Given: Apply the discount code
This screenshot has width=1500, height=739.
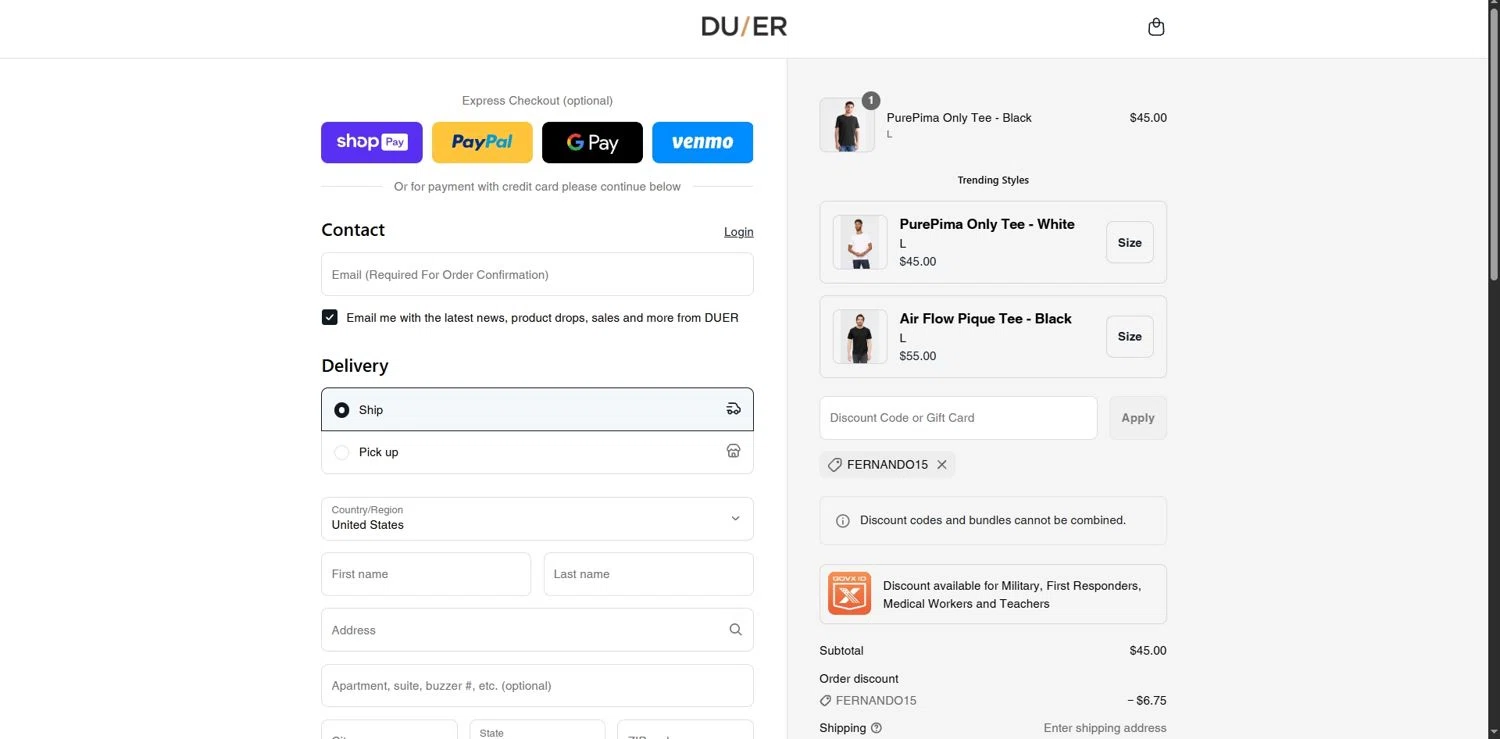Looking at the screenshot, I should click(1138, 418).
